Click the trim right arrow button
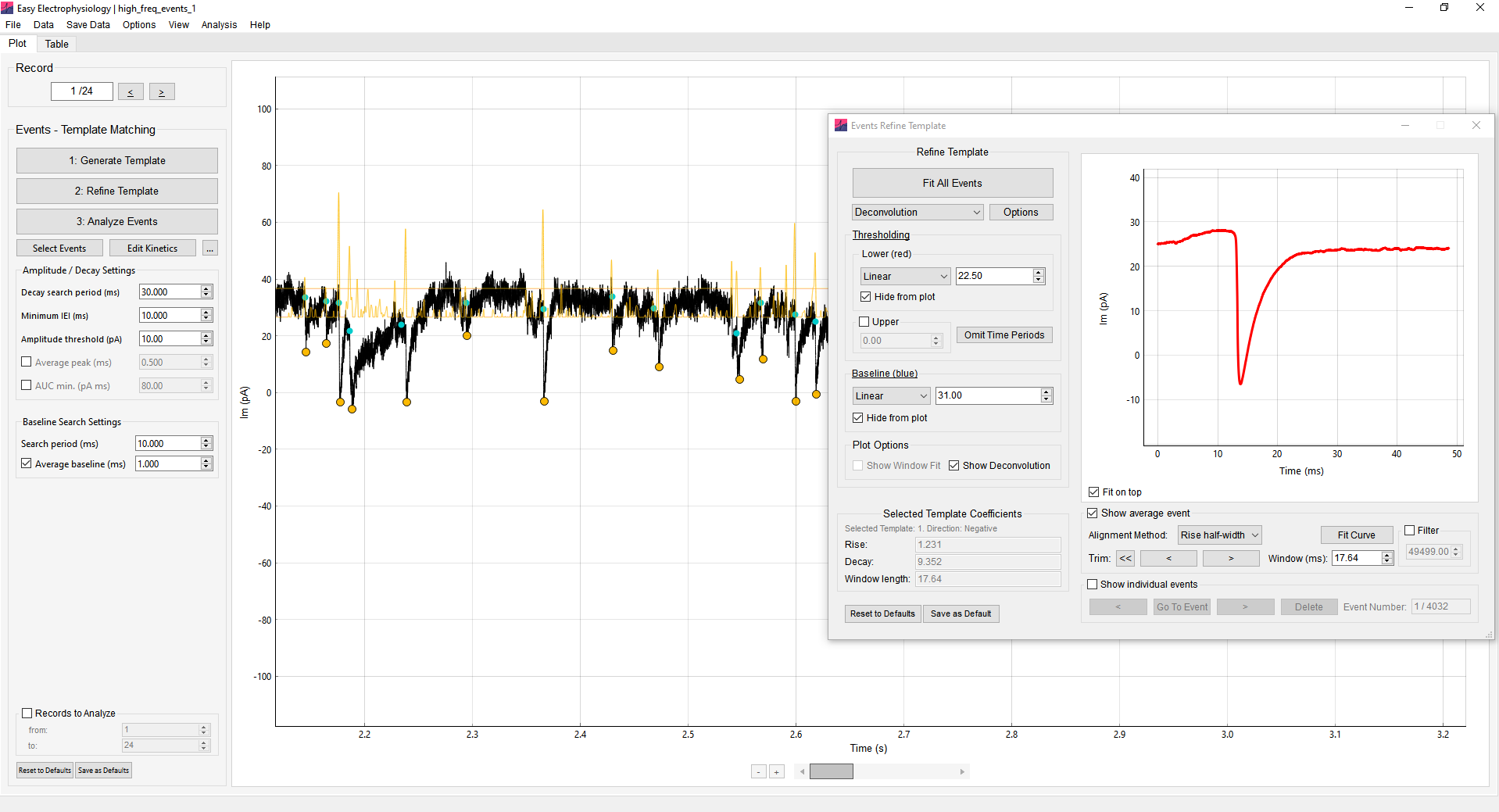Screen dimensions: 1499x812 (x=1231, y=559)
